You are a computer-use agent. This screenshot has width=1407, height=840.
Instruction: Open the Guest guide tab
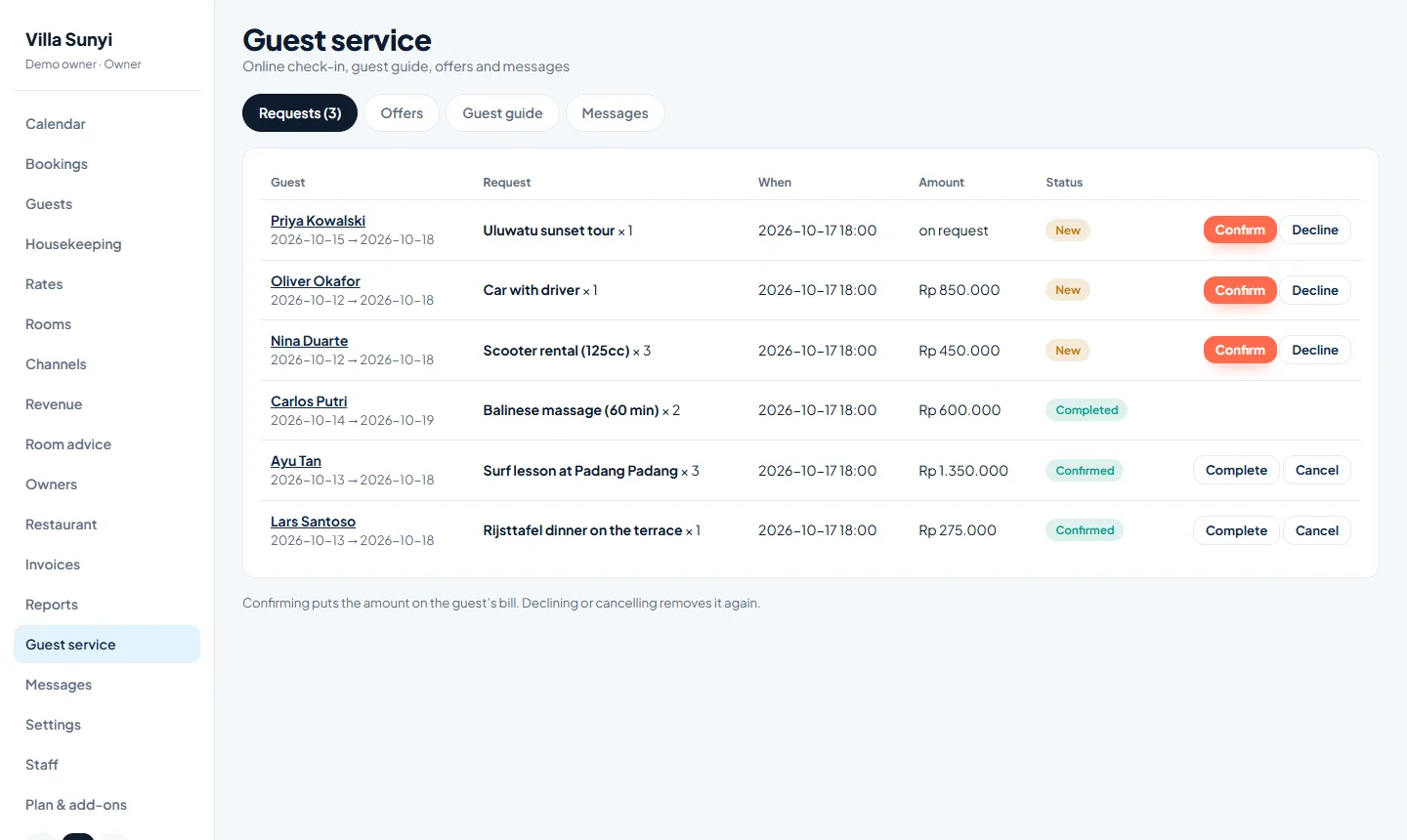click(x=502, y=113)
